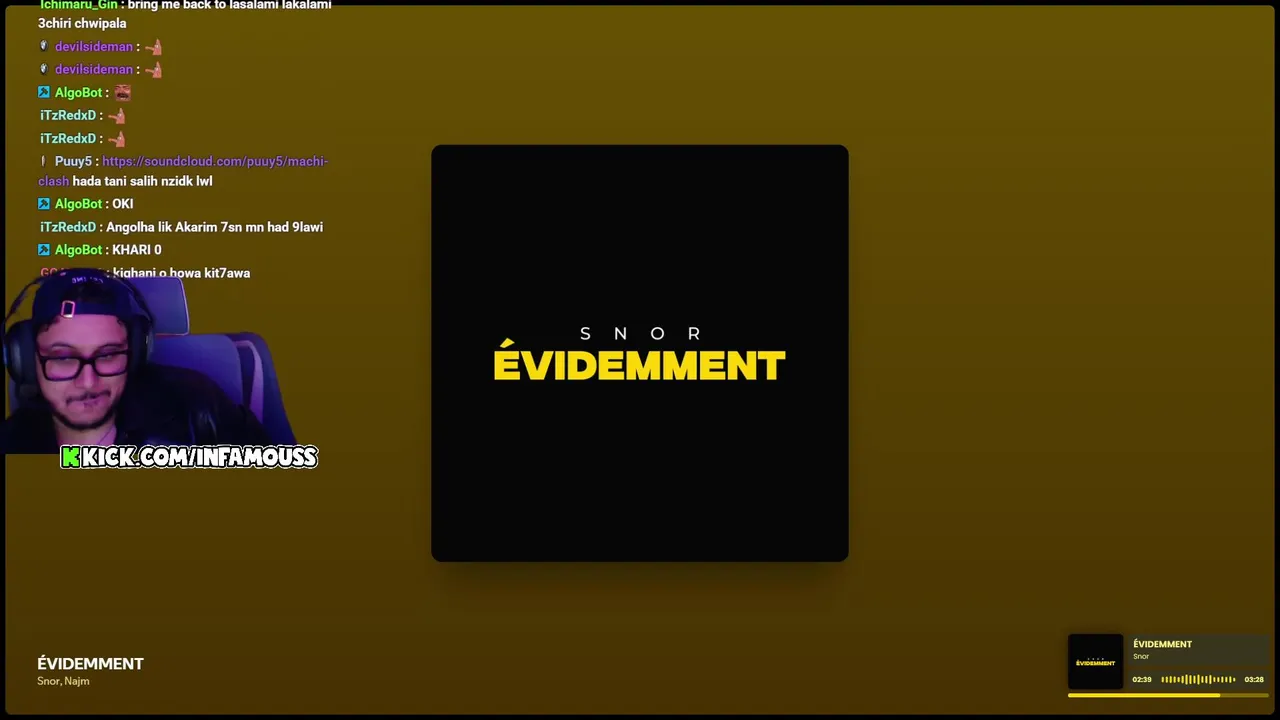Click the Ichimaru_Gin username in chat
1280x720 pixels.
(x=78, y=5)
